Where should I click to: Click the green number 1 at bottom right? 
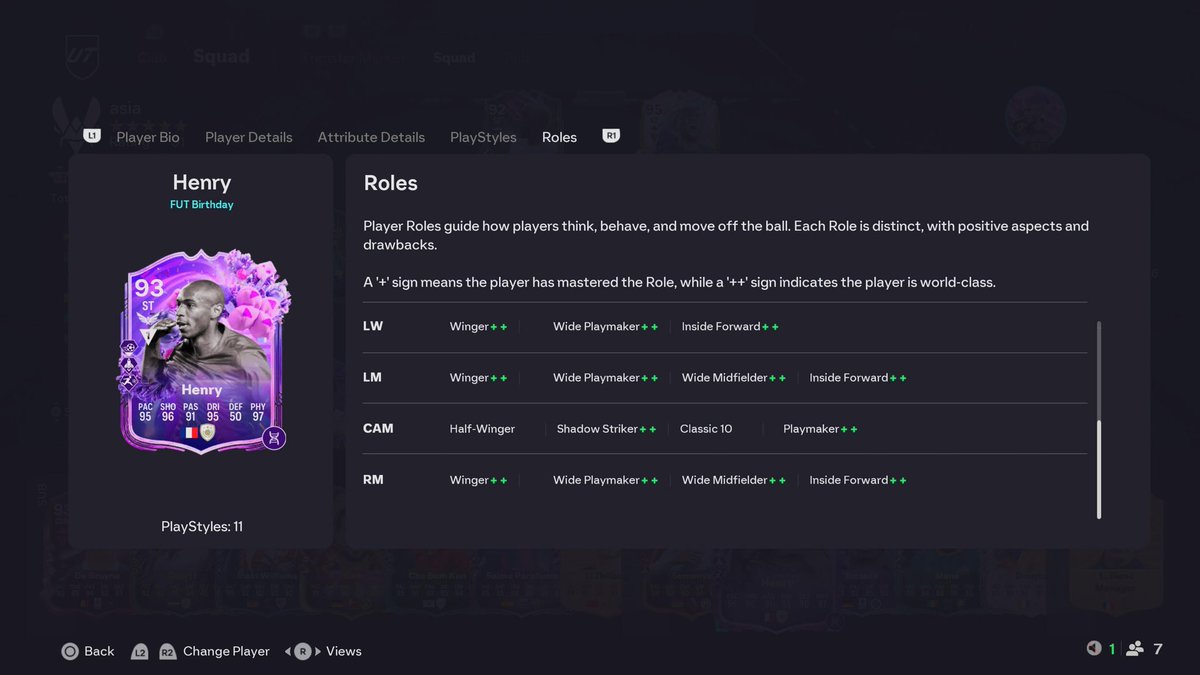pyautogui.click(x=1111, y=649)
